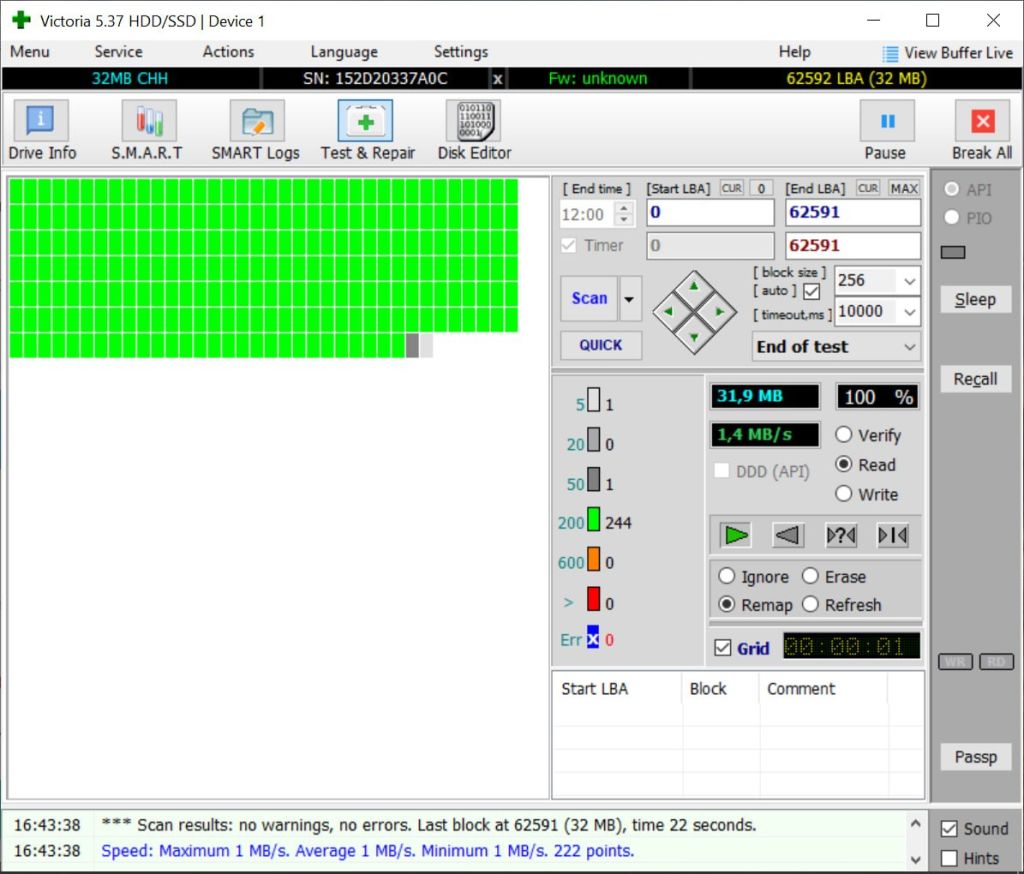Toggle the Grid checkbox
This screenshot has width=1024, height=874.
[722, 648]
